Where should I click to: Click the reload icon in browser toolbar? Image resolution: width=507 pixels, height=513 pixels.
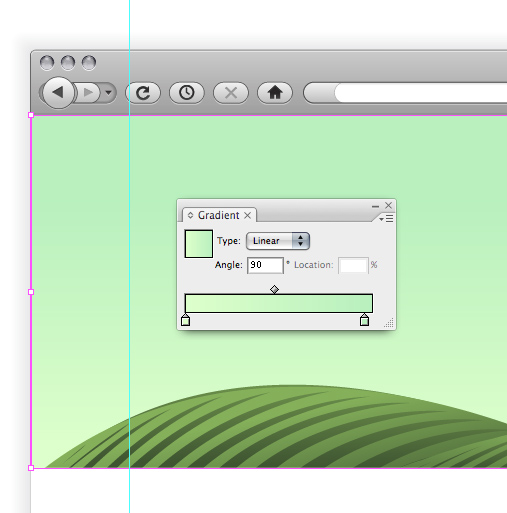pyautogui.click(x=143, y=93)
